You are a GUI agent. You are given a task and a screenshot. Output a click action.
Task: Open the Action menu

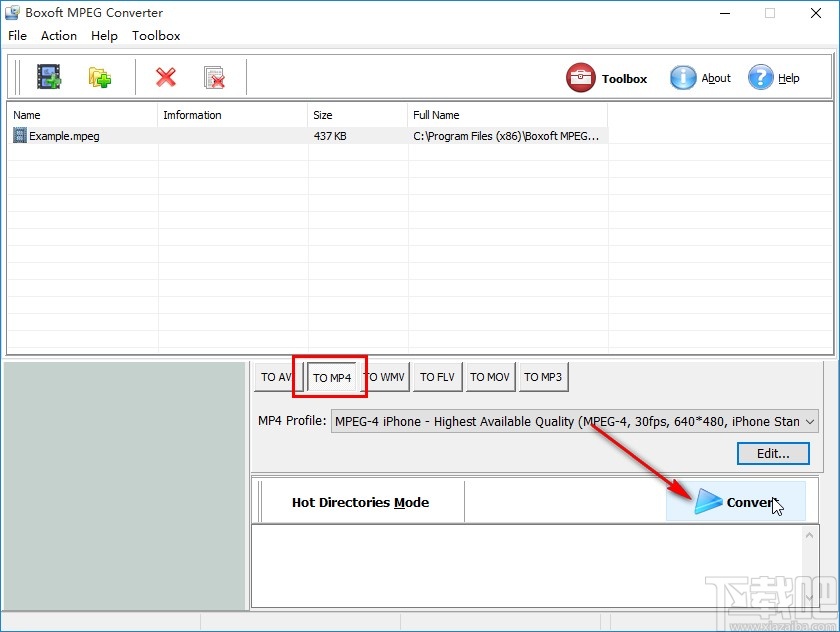coord(58,35)
